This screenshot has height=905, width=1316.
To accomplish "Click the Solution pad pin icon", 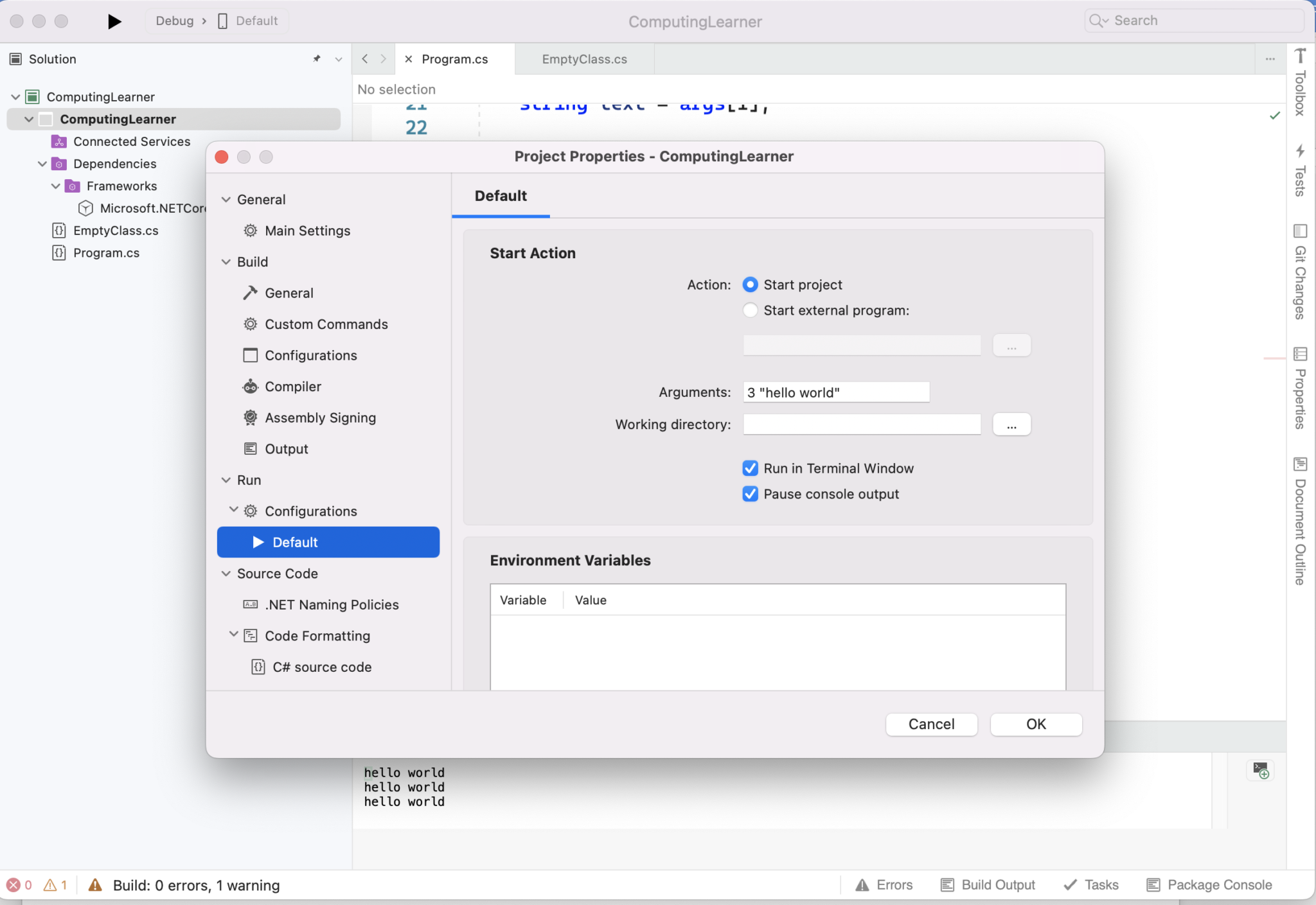I will [x=317, y=58].
